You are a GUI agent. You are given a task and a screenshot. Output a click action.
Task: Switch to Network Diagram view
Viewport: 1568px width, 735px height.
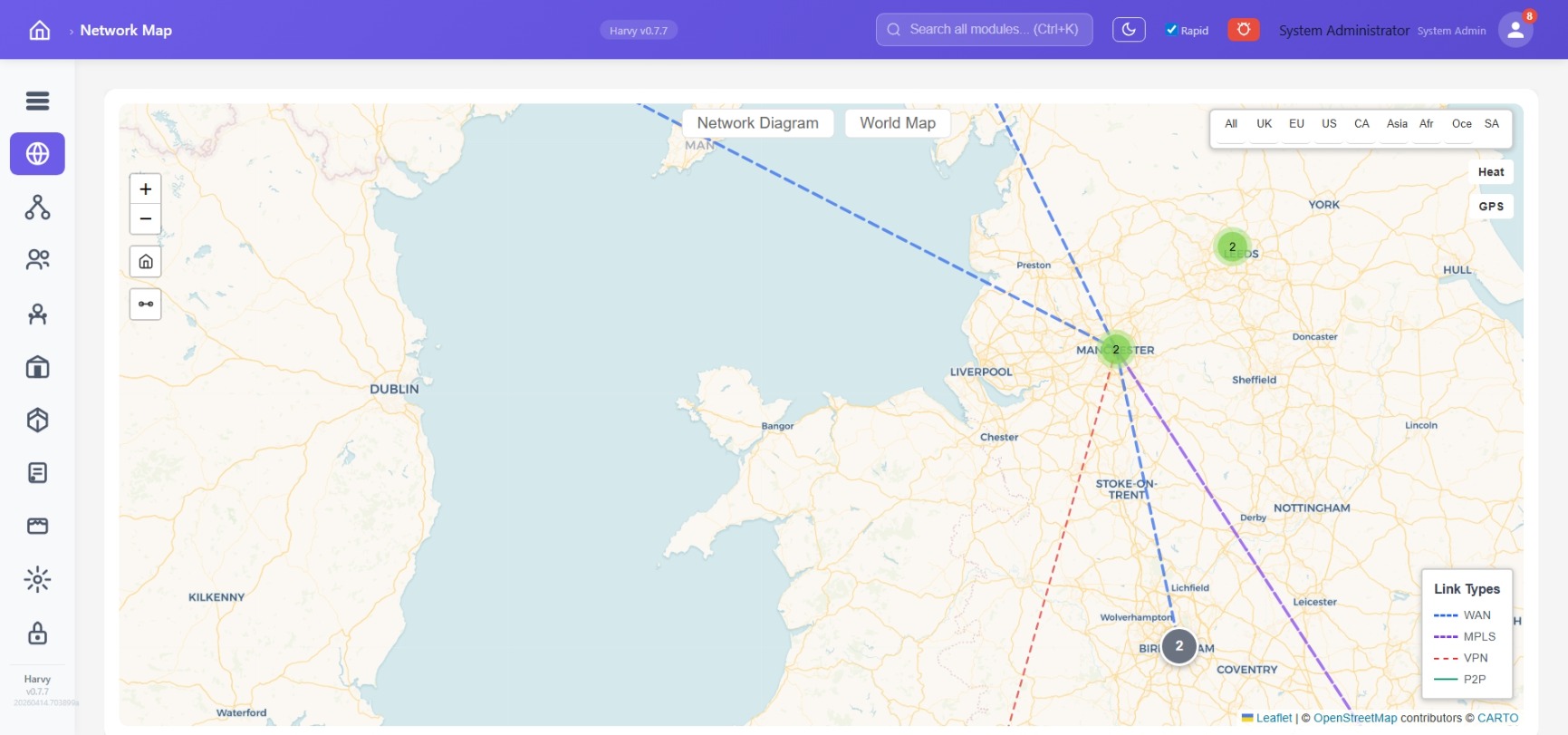tap(757, 123)
